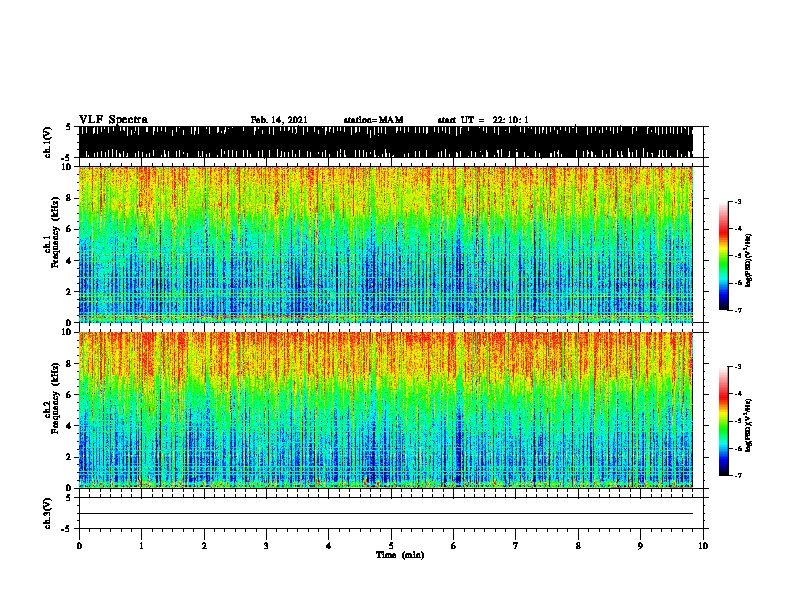Click the "Time (min)" axis title
The image size is (792, 612).
pyautogui.click(x=400, y=555)
